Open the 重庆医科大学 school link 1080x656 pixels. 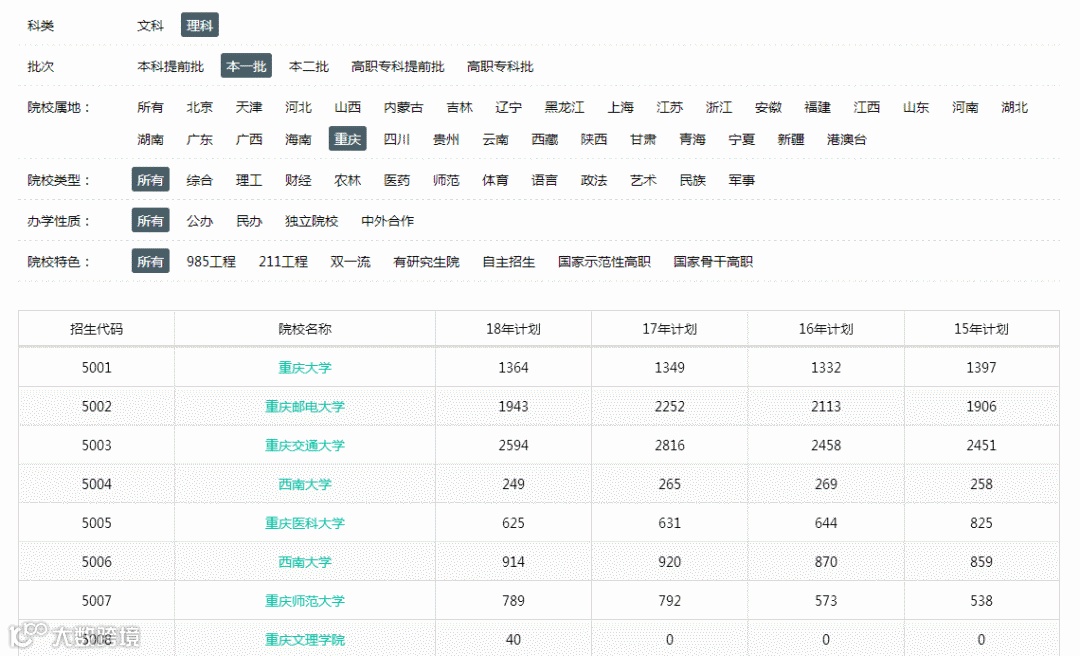click(x=304, y=523)
